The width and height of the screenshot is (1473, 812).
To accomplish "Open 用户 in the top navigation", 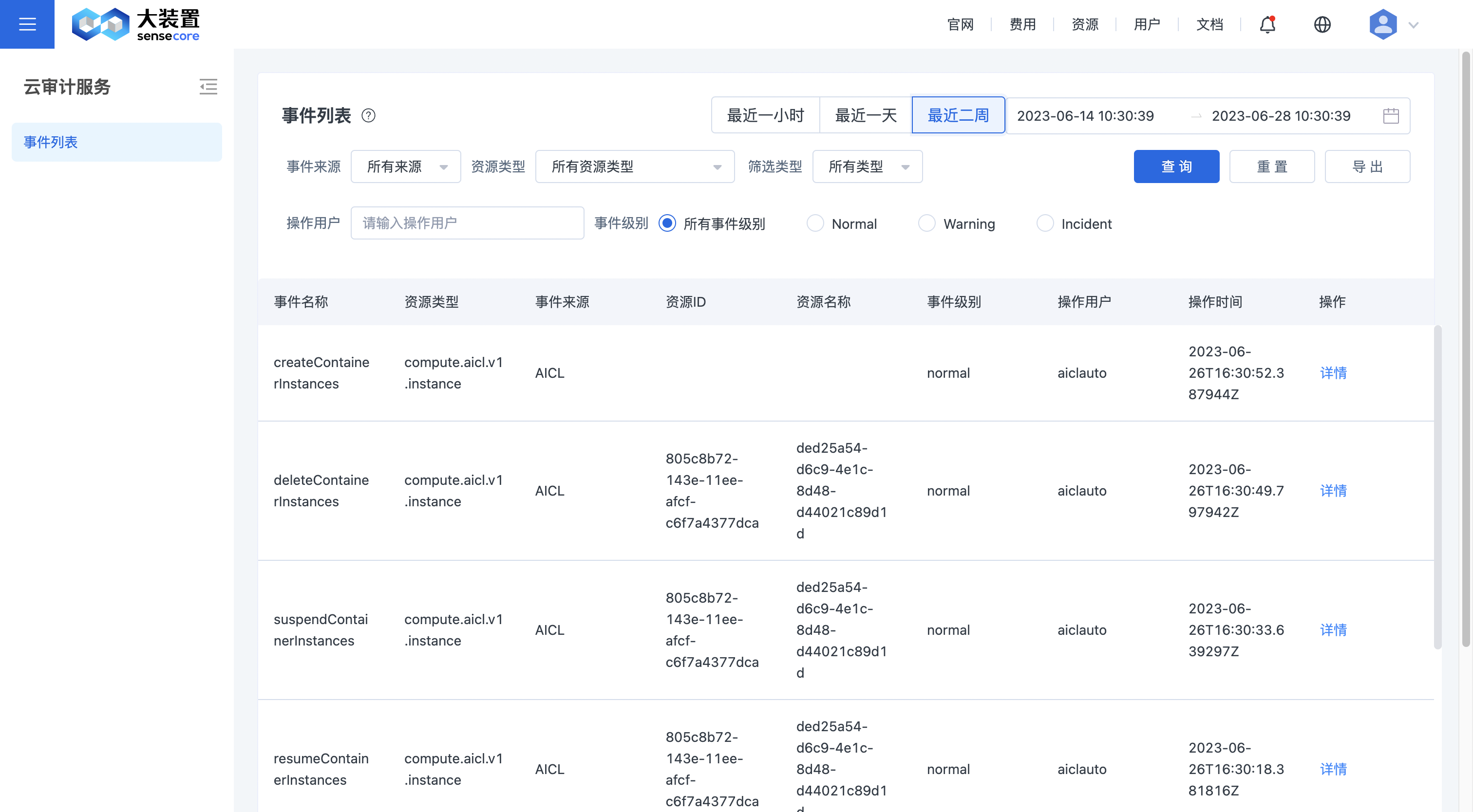I will 1147,24.
